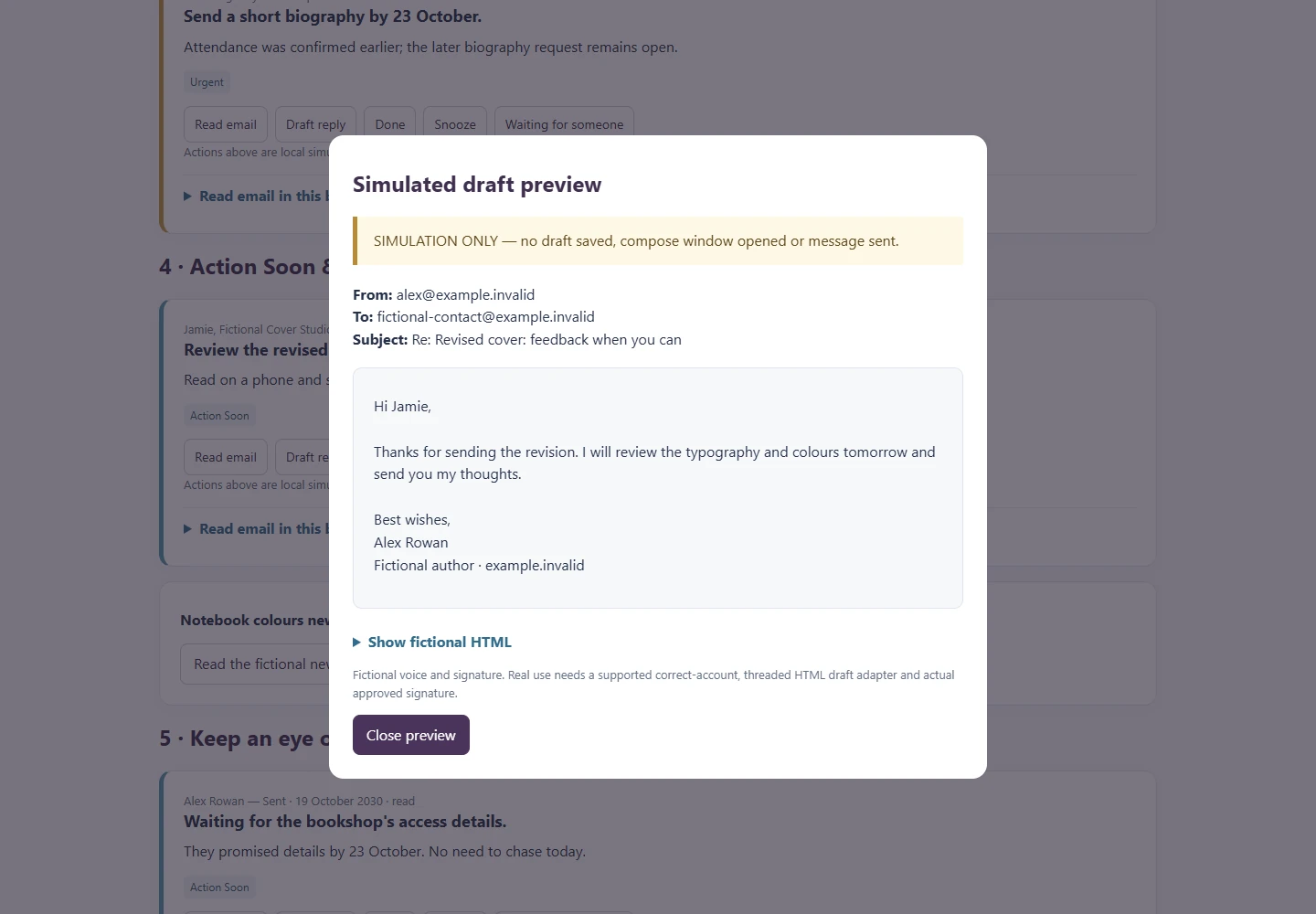This screenshot has width=1316, height=914.
Task: Open Draft reply on the revised cover card
Action: click(302, 457)
